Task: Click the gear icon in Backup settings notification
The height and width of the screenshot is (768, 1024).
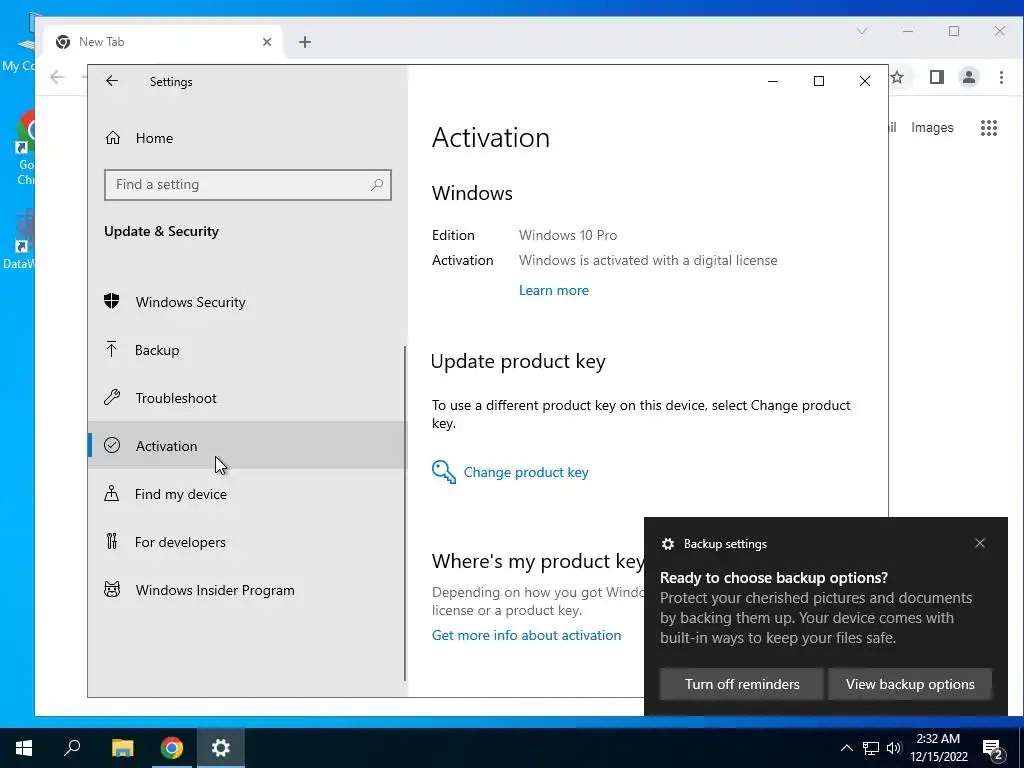Action: pos(667,544)
